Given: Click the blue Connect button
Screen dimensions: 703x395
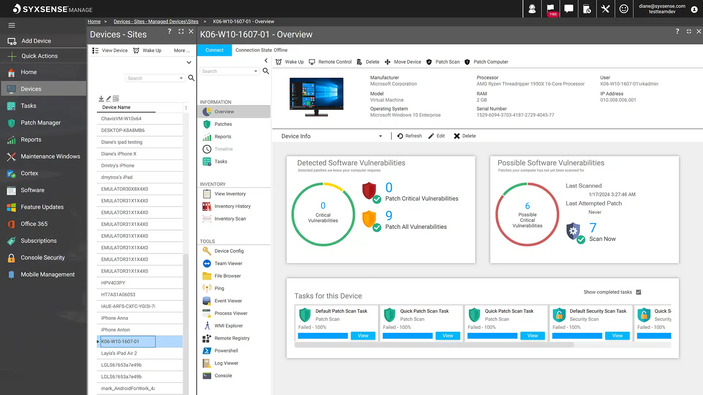Looking at the screenshot, I should [214, 50].
